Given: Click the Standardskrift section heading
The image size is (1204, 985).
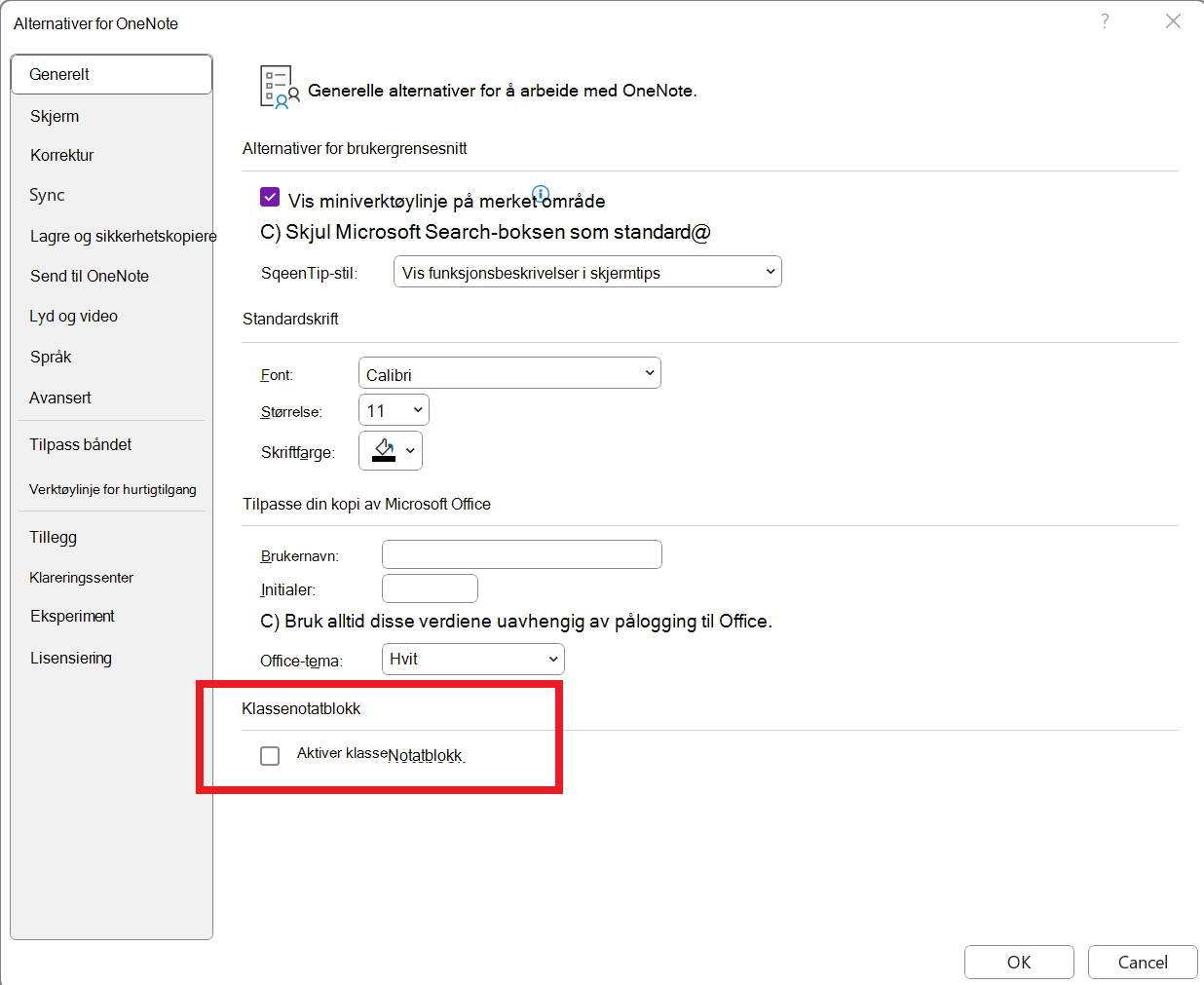Looking at the screenshot, I should point(290,319).
